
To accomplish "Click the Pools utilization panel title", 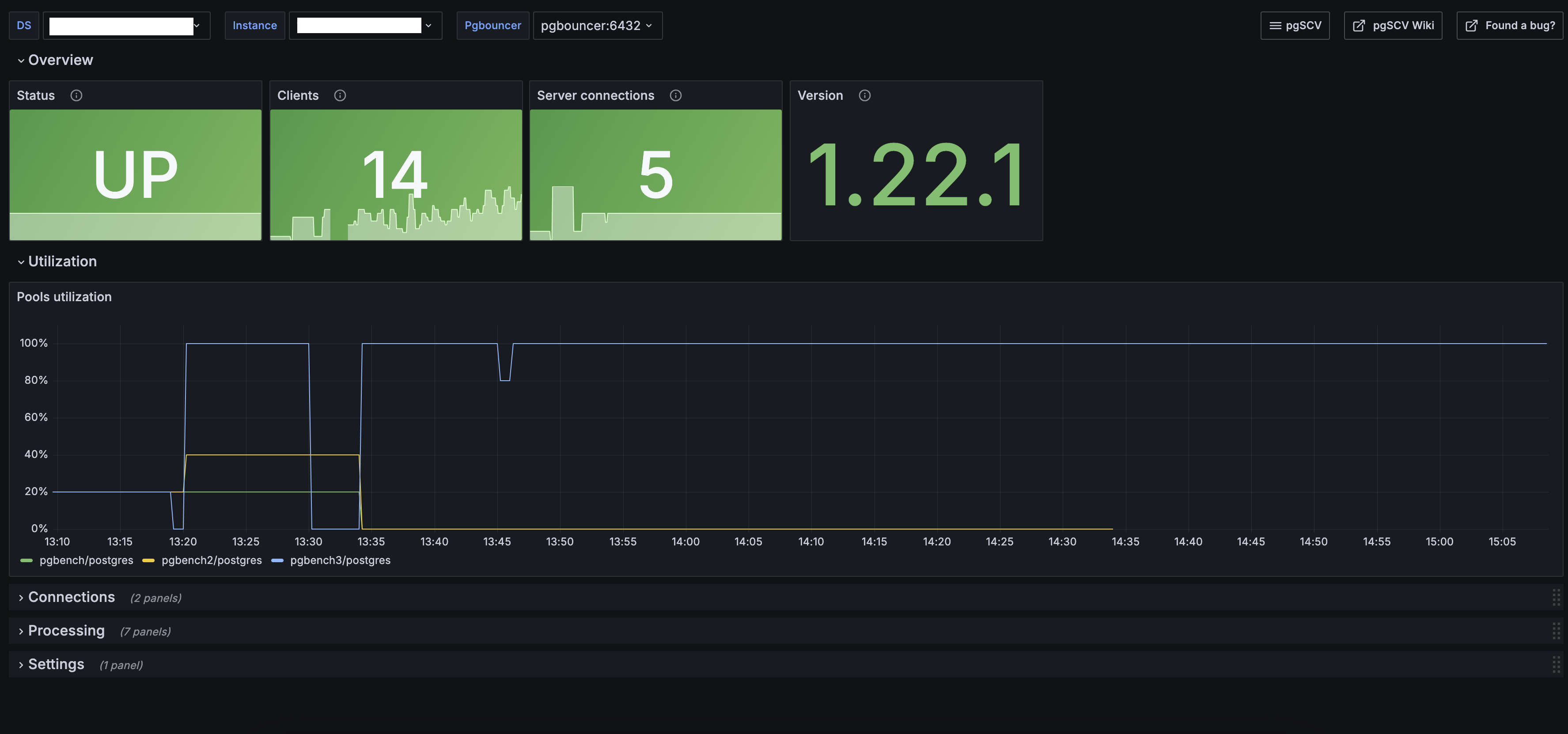I will coord(64,297).
